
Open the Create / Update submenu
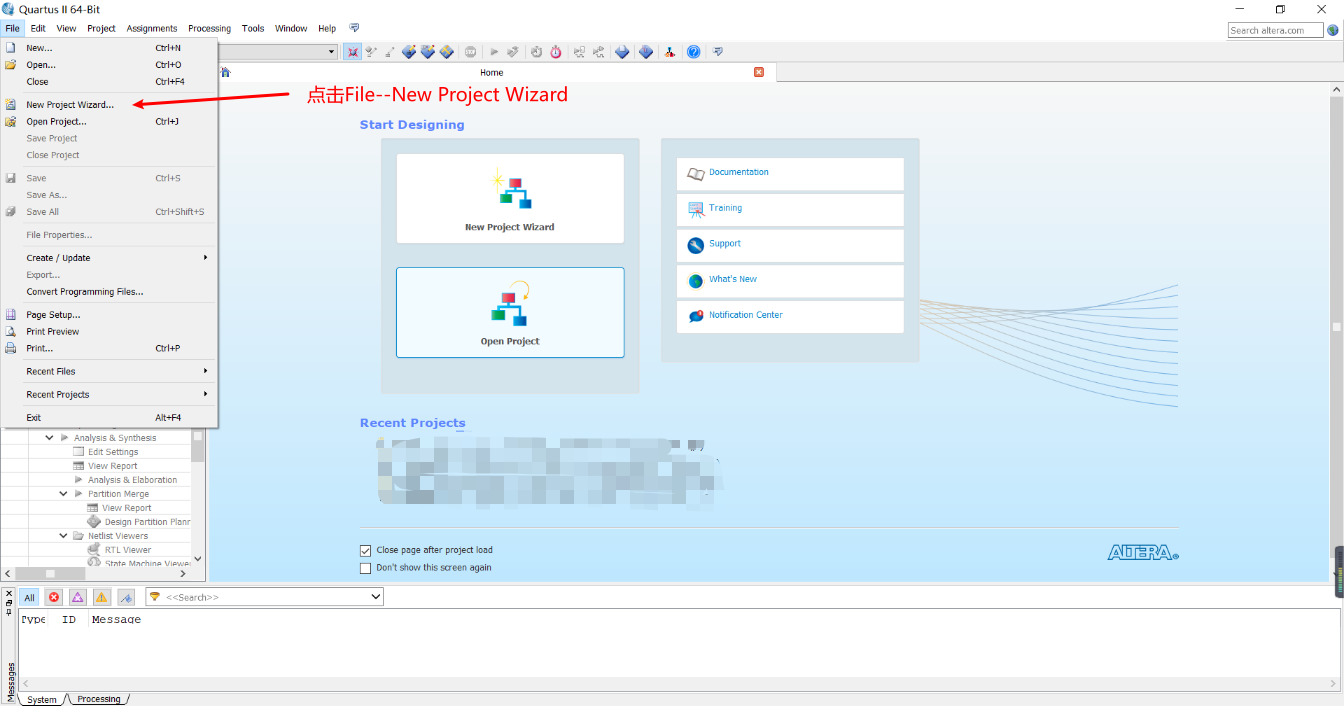click(x=110, y=258)
